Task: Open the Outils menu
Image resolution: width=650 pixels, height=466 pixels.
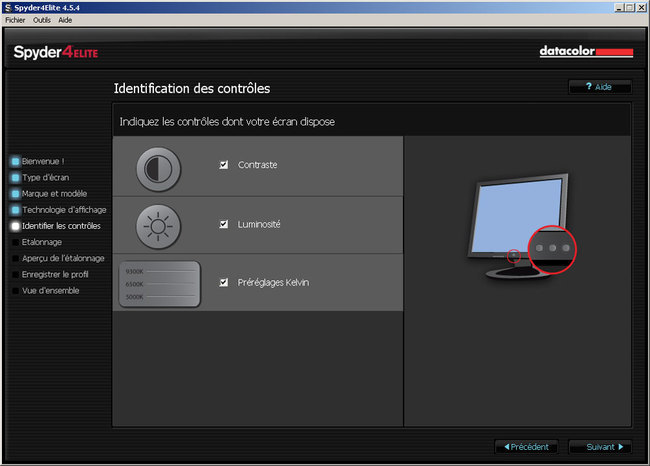Action: tap(42, 20)
